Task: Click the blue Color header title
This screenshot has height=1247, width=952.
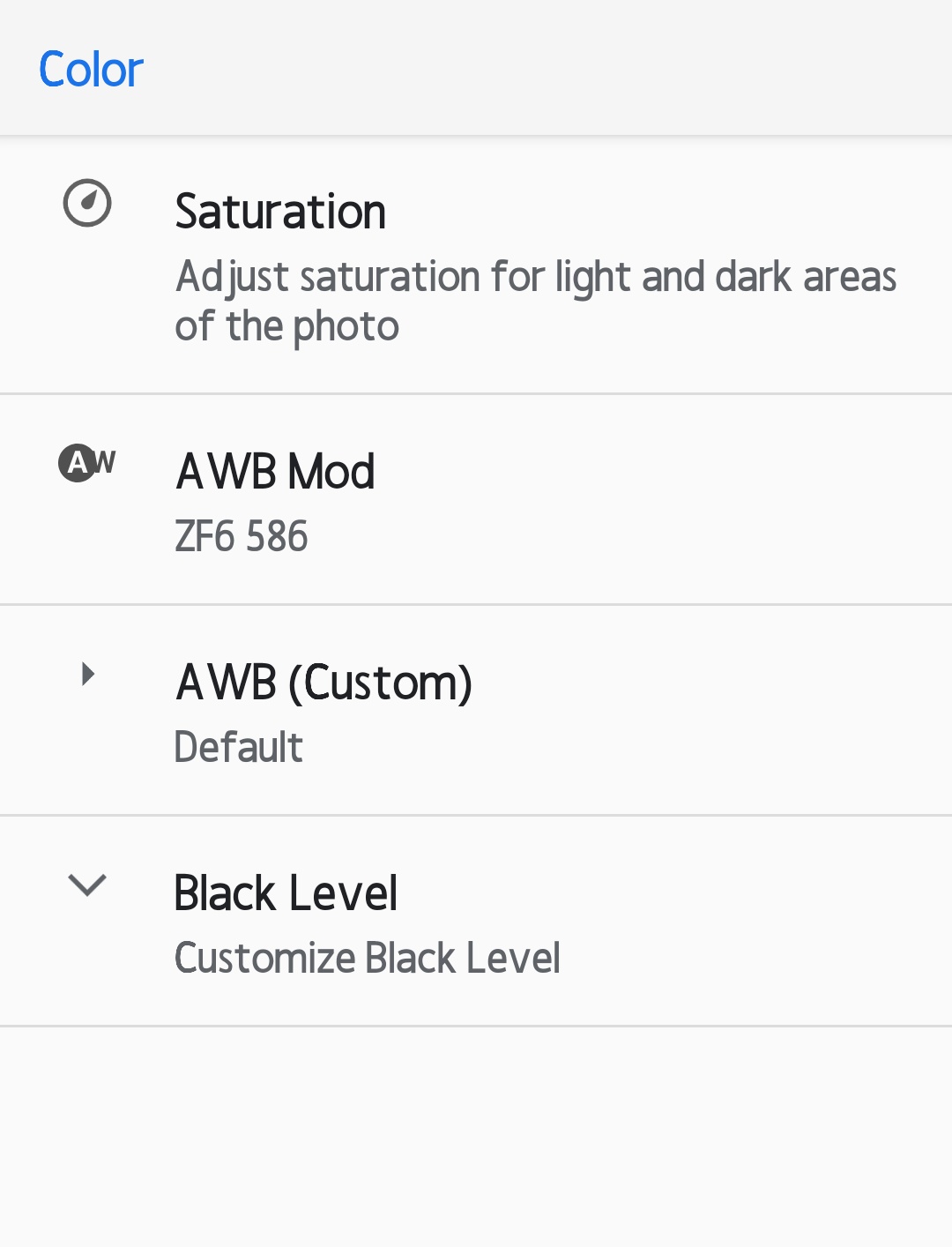Action: tap(91, 70)
